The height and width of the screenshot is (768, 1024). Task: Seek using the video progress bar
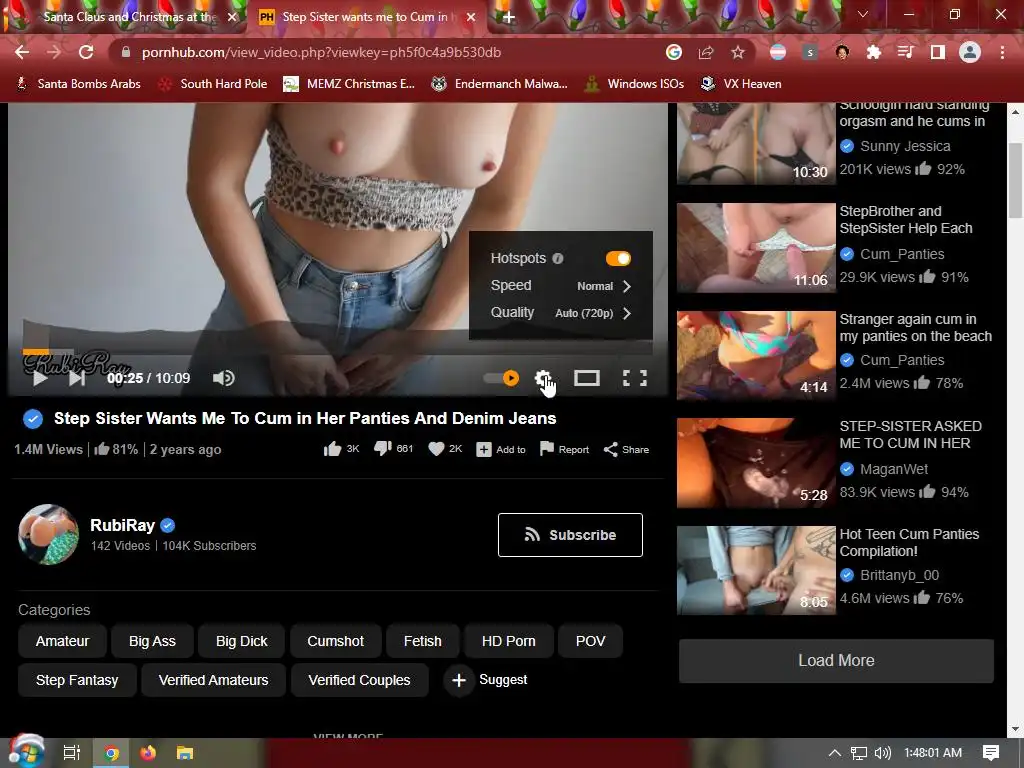point(338,352)
